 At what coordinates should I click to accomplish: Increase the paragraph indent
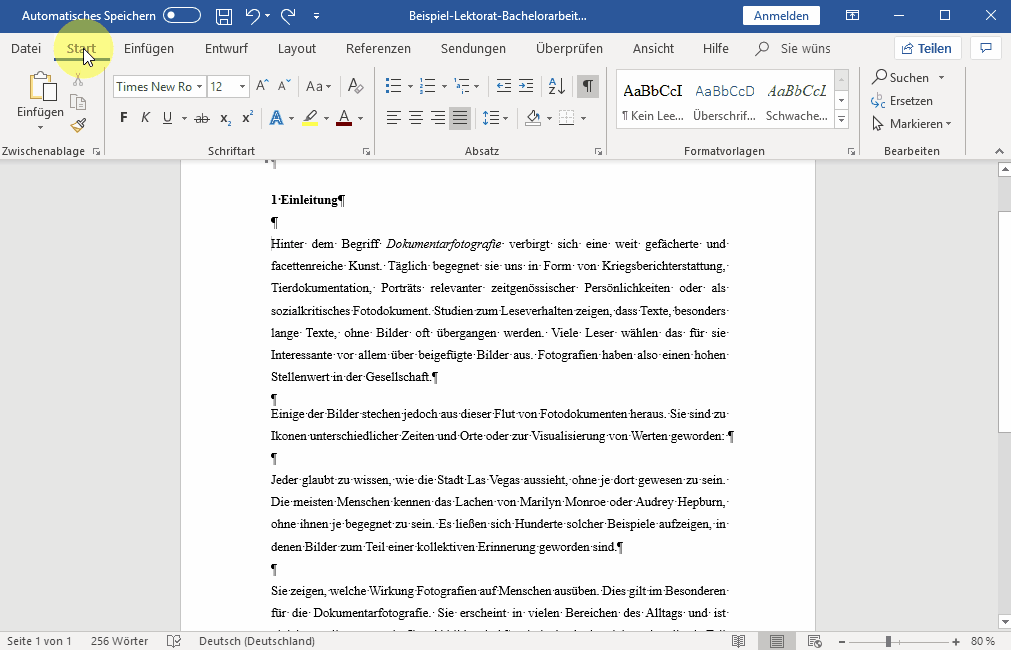coord(526,86)
